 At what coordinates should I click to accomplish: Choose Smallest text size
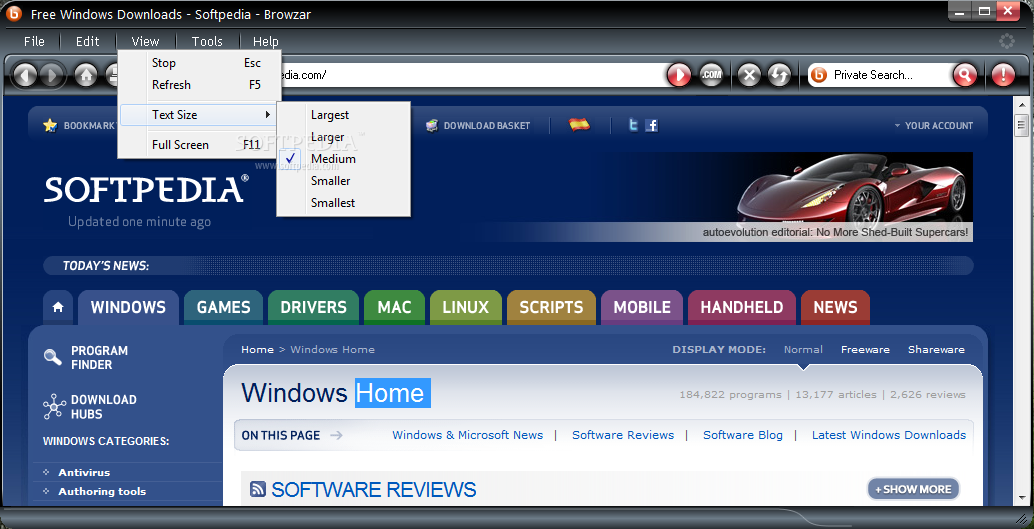click(344, 202)
